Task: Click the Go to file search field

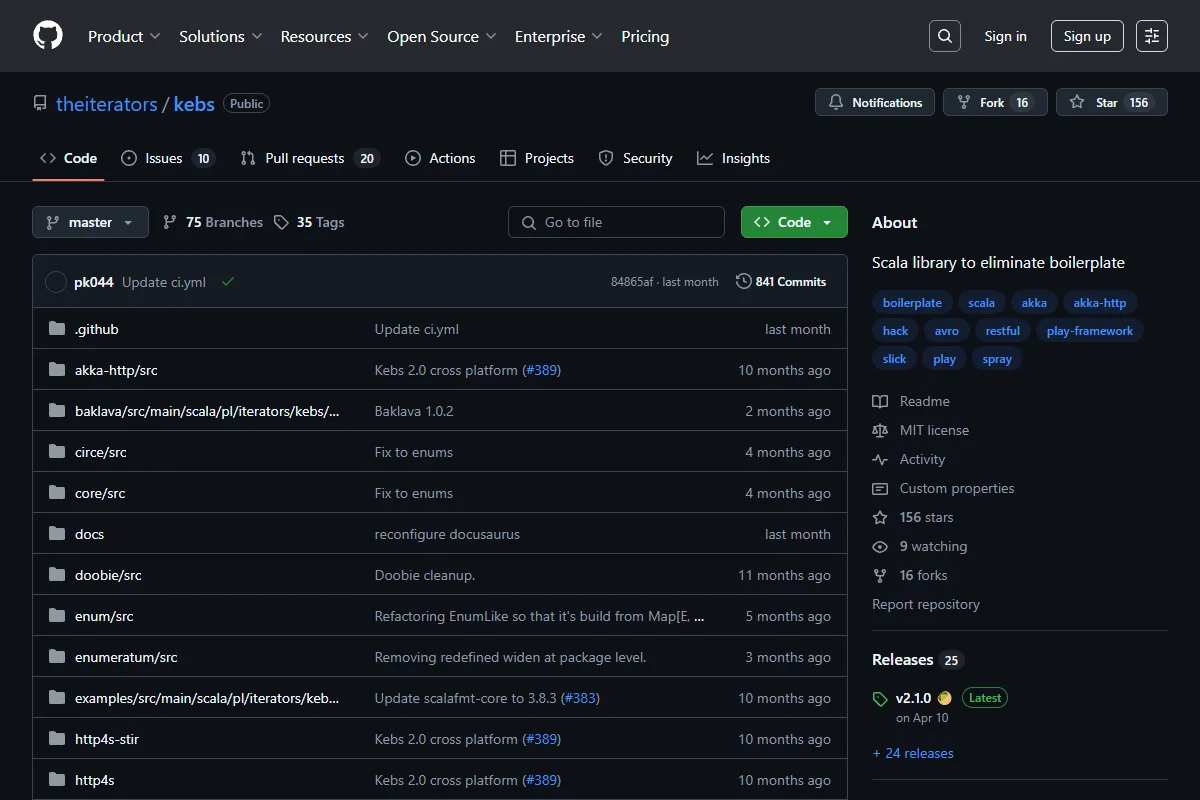Action: (616, 222)
